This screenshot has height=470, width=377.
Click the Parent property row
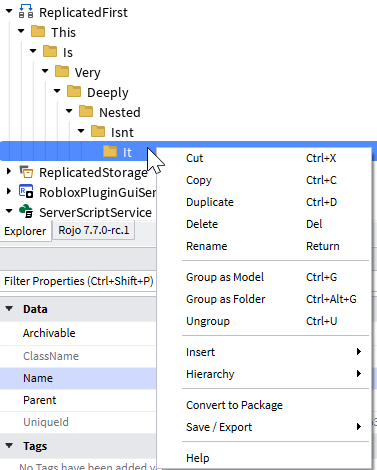tap(78, 400)
